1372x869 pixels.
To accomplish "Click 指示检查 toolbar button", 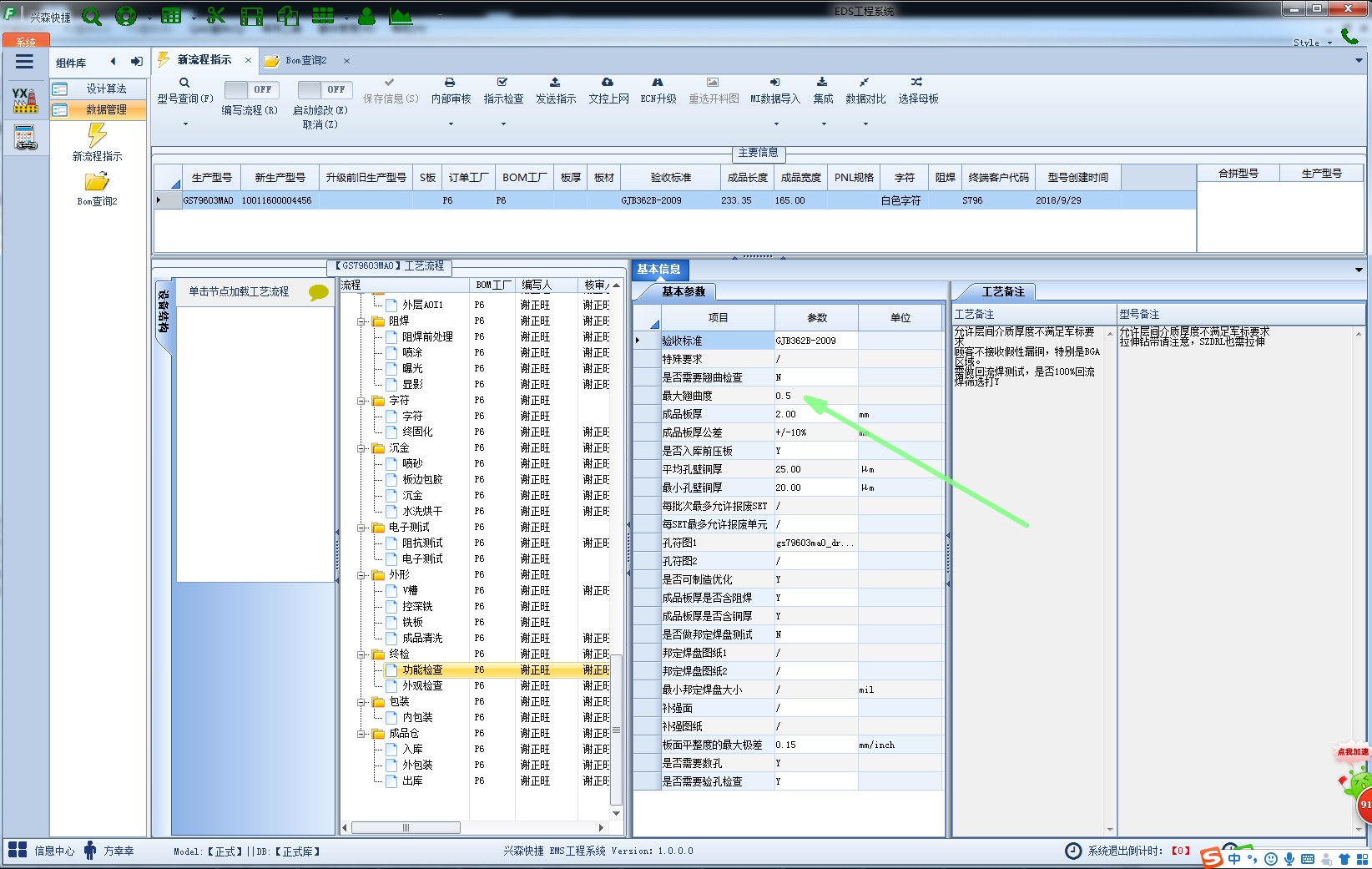I will (503, 91).
